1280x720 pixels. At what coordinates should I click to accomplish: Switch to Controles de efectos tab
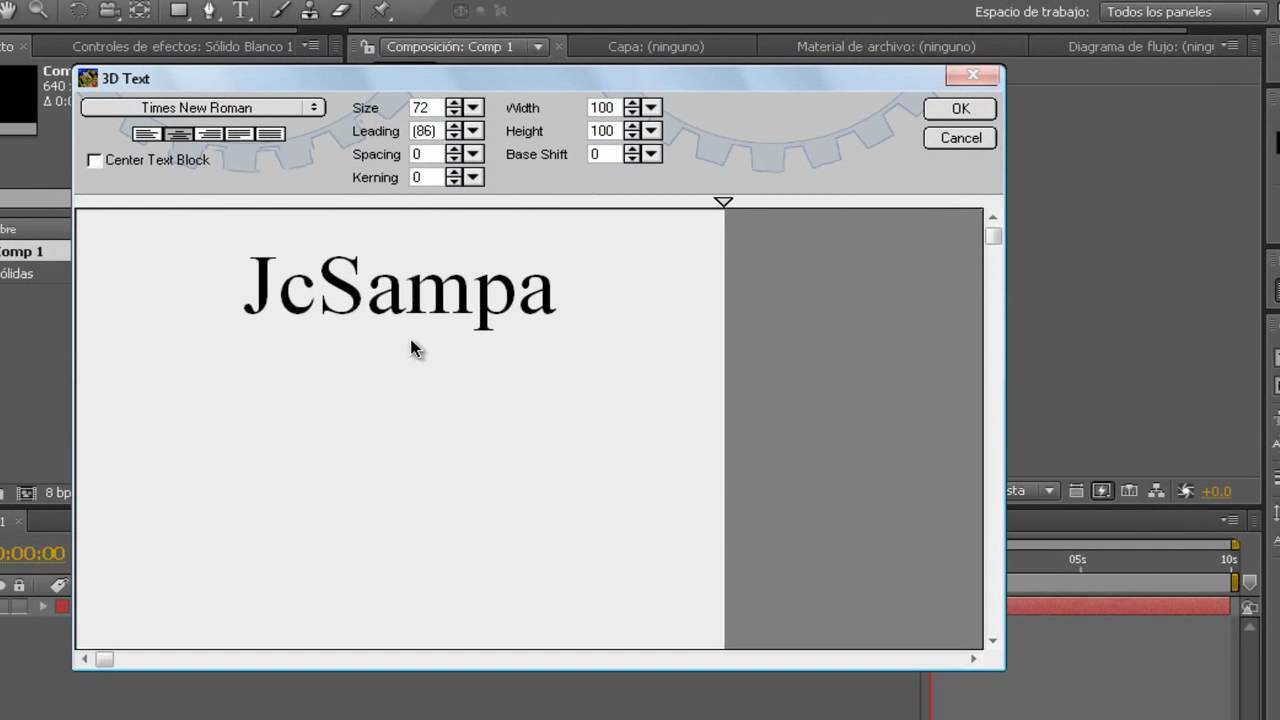point(183,47)
